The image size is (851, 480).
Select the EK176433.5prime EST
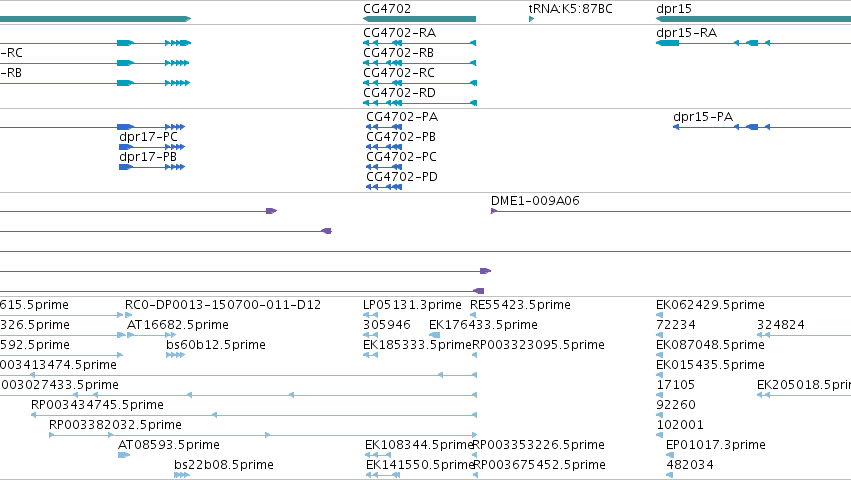tap(484, 325)
